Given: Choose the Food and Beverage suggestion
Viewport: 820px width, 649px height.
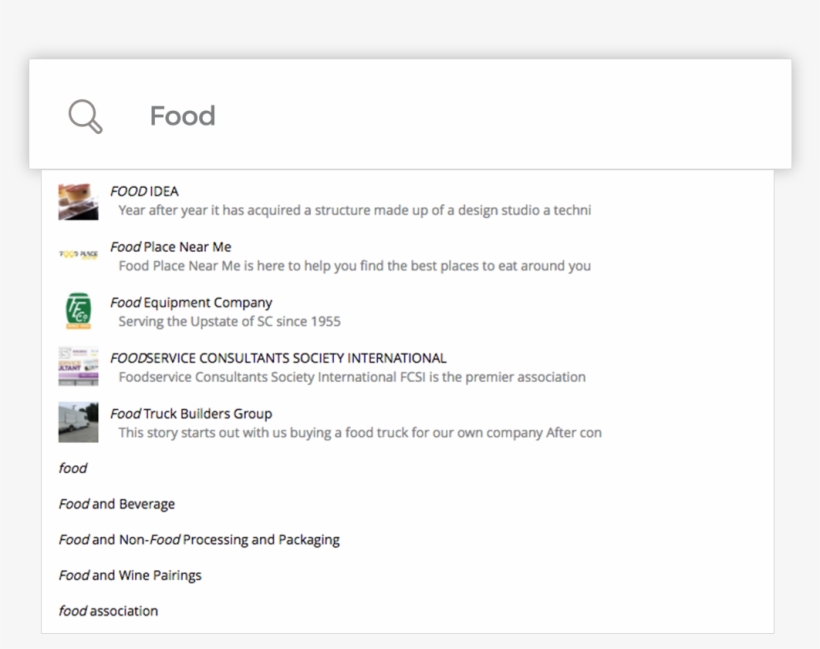Looking at the screenshot, I should (x=117, y=504).
